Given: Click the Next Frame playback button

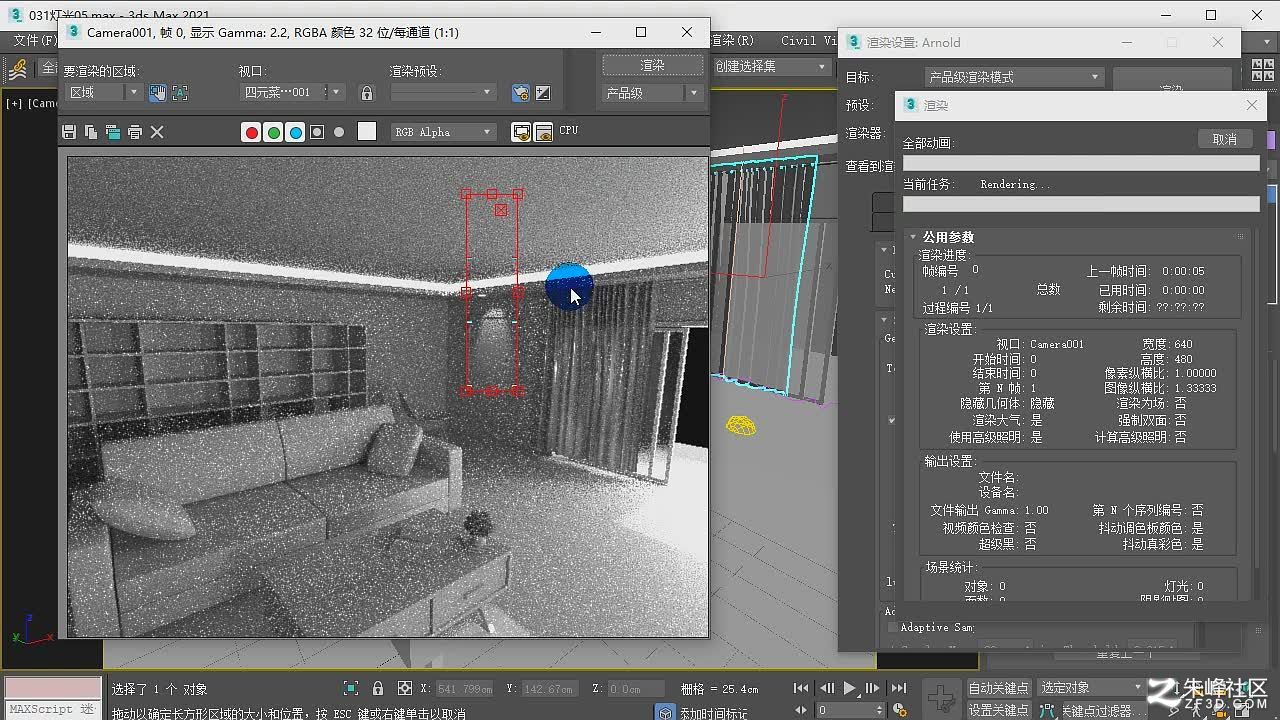Looking at the screenshot, I should point(873,688).
